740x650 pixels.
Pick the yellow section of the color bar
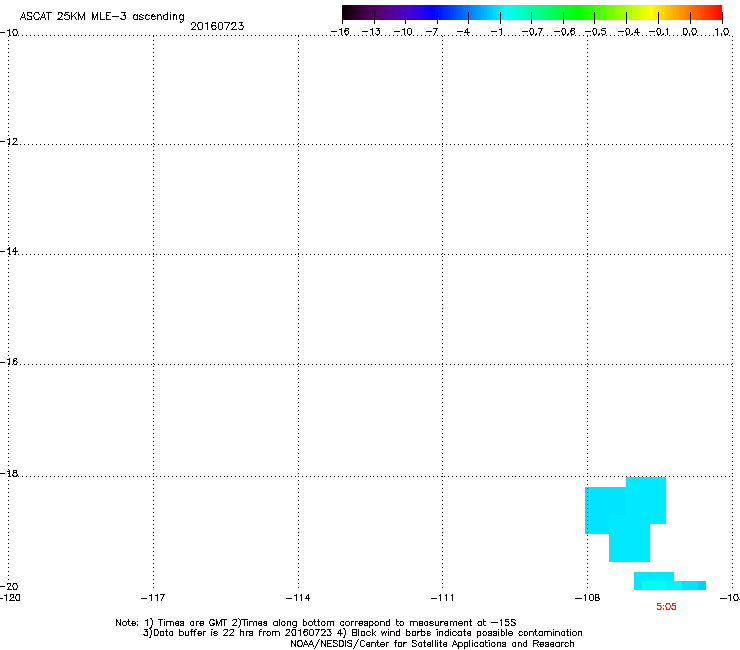pos(652,13)
